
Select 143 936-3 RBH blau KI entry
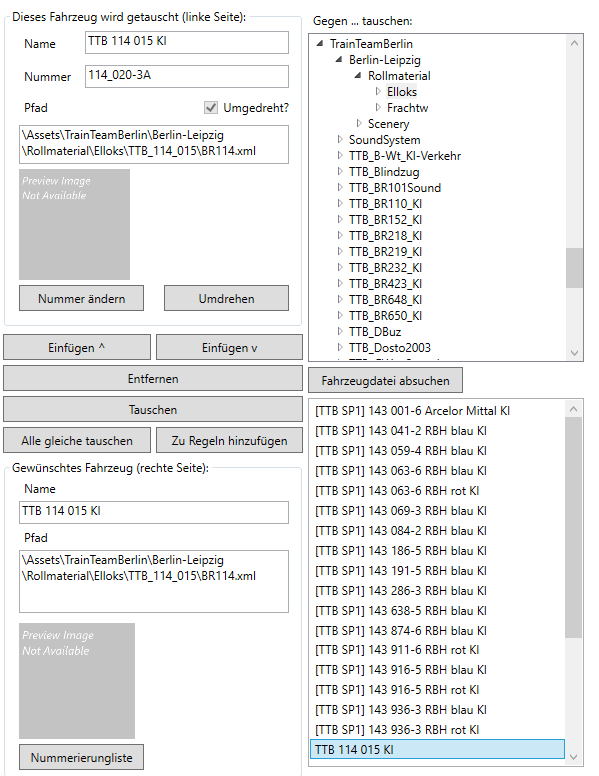437,710
